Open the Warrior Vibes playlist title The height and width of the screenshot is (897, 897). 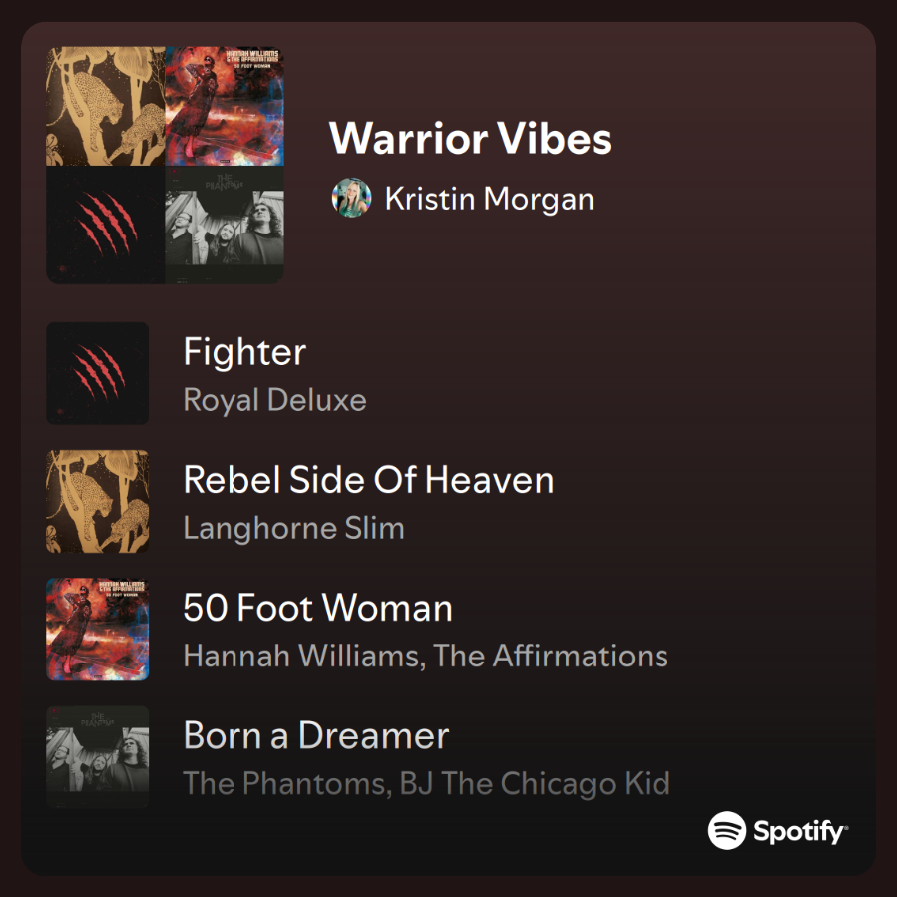pos(470,138)
